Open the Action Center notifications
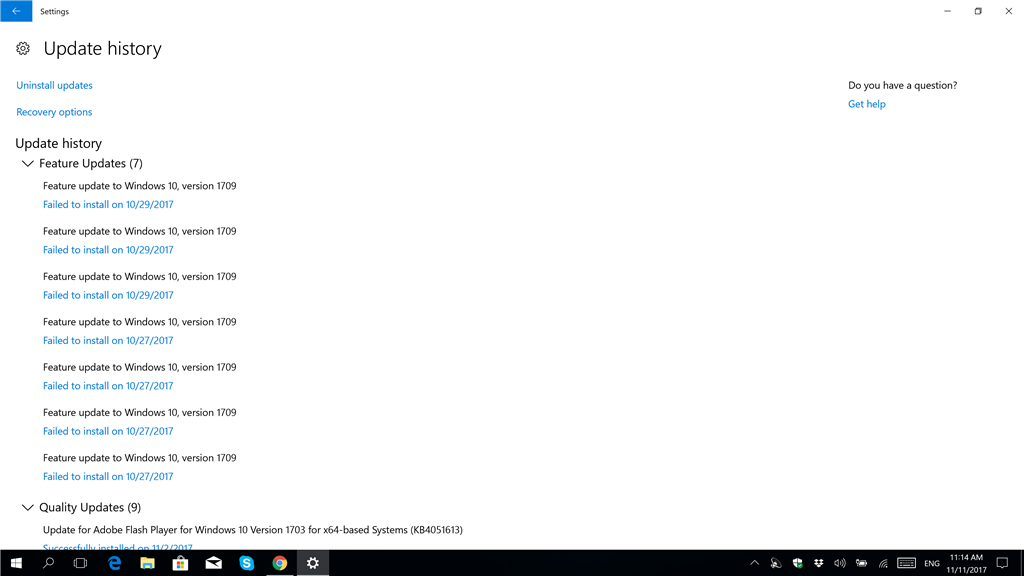Viewport: 1024px width, 576px height. [x=1002, y=563]
